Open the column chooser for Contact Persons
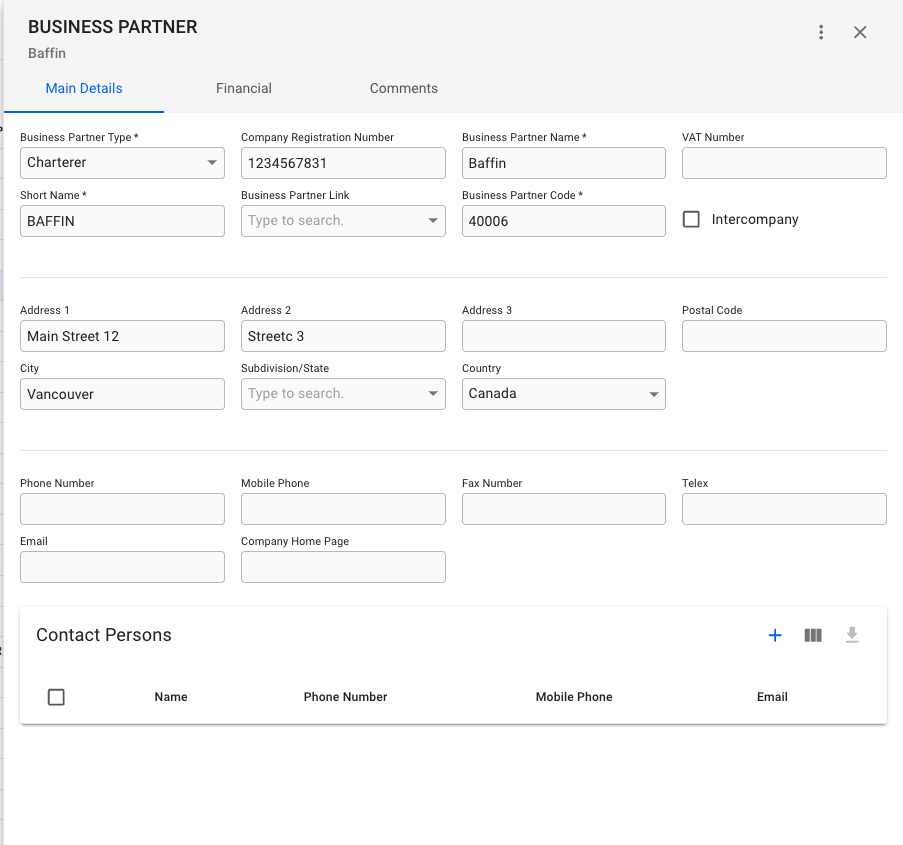Screen dimensions: 903x845 (813, 635)
